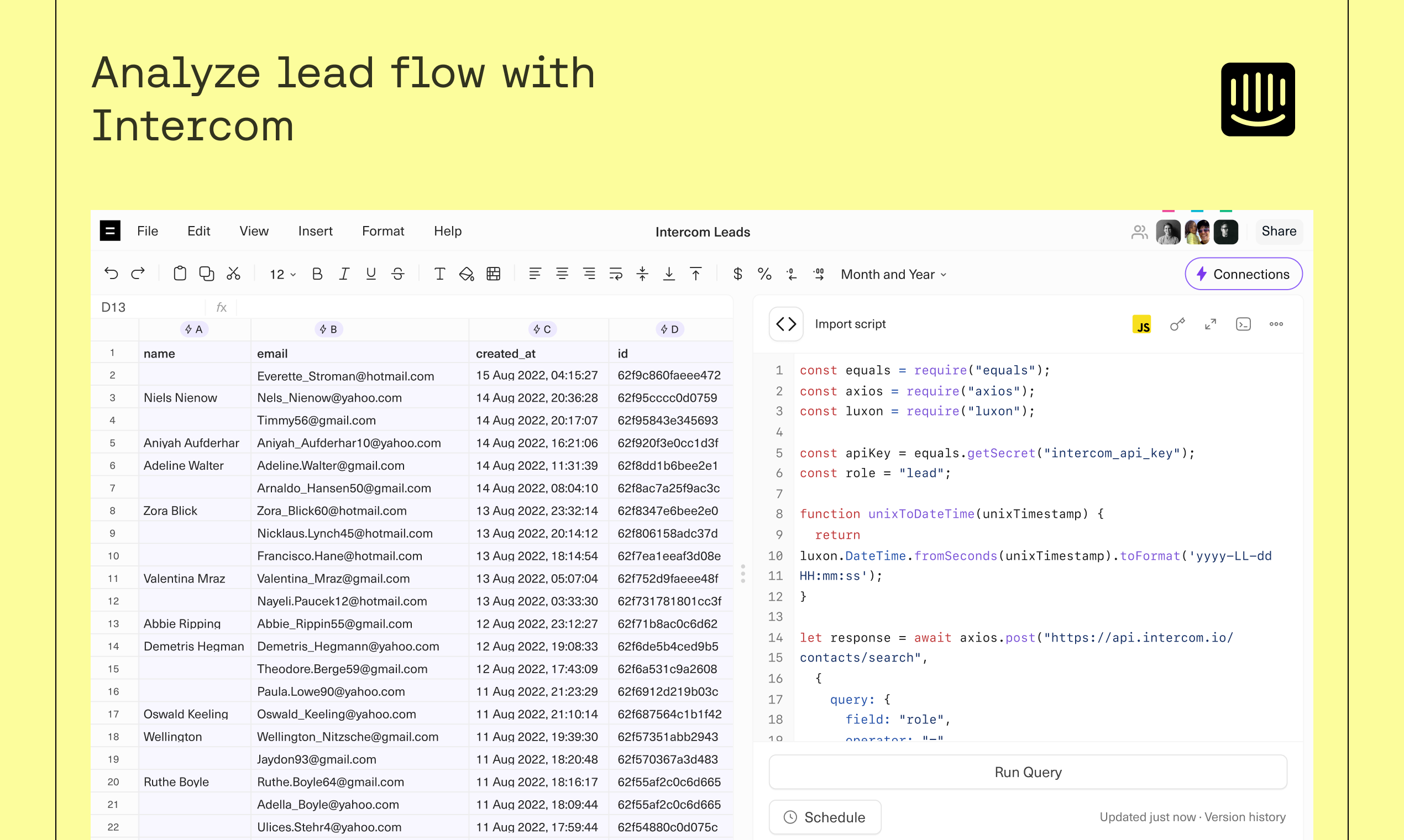Screen dimensions: 1404x840
Task: Increase decimal places
Action: pyautogui.click(x=819, y=274)
